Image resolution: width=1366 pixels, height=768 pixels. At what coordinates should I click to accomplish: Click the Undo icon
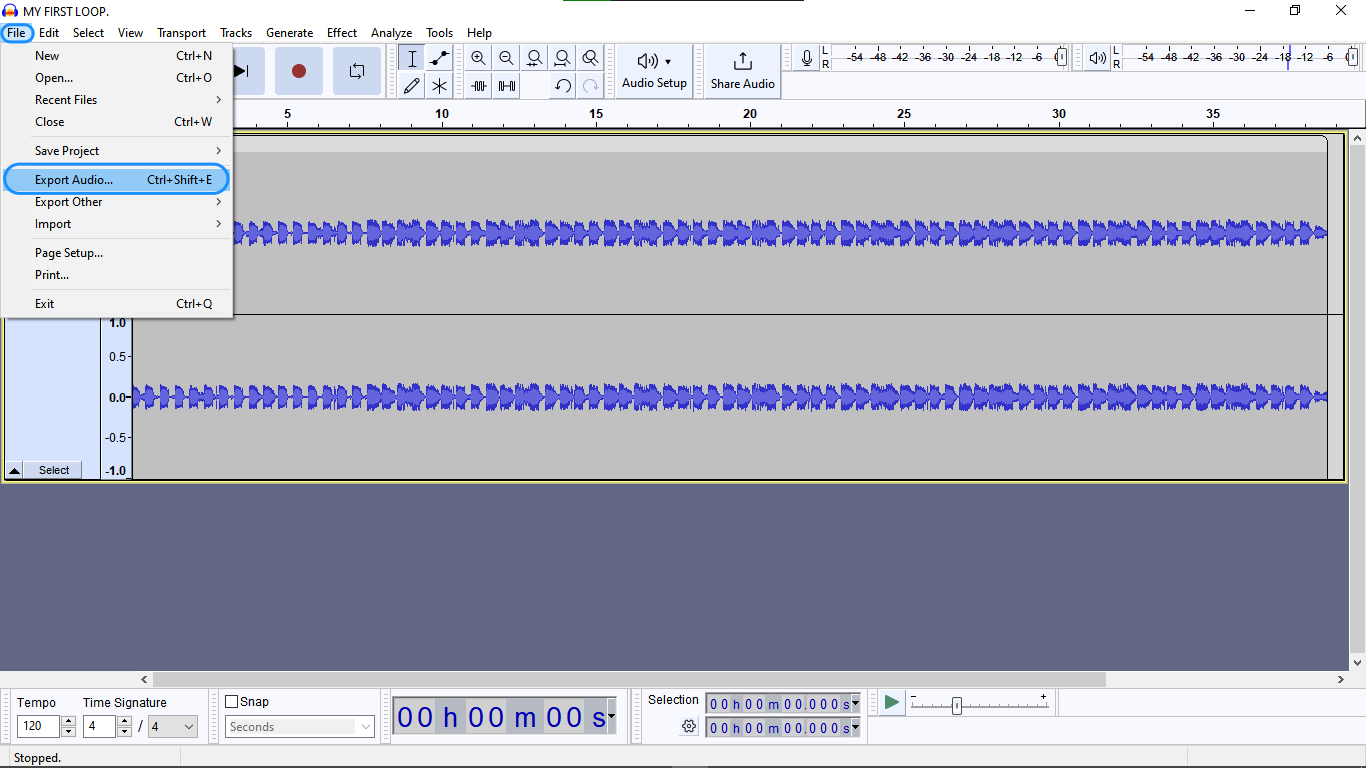pyautogui.click(x=562, y=85)
